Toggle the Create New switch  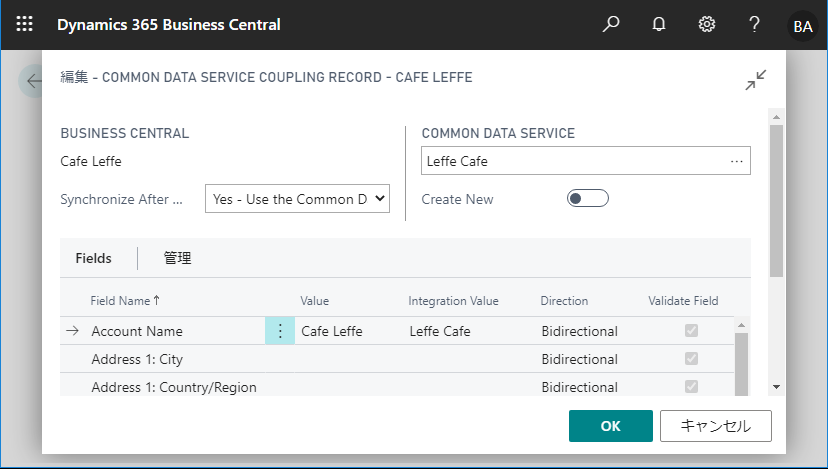[588, 199]
